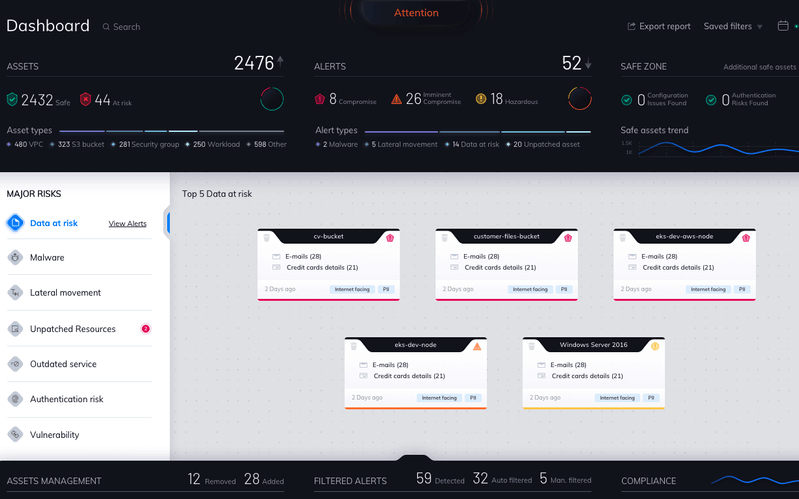799x499 pixels.
Task: Select Unpatched Resources in Major Risks
Action: coord(72,329)
